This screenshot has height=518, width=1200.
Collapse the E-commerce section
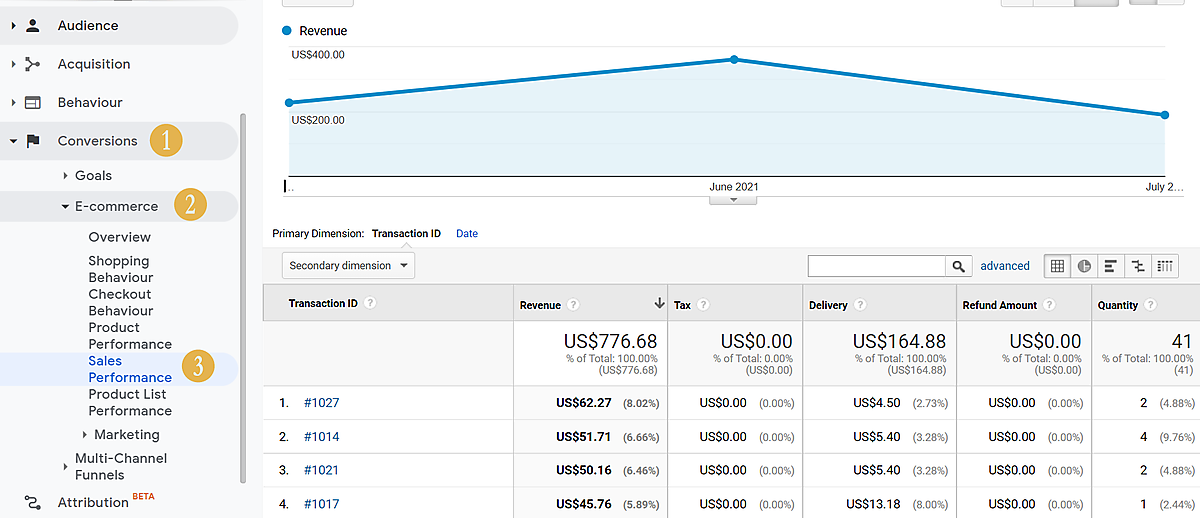pos(66,207)
